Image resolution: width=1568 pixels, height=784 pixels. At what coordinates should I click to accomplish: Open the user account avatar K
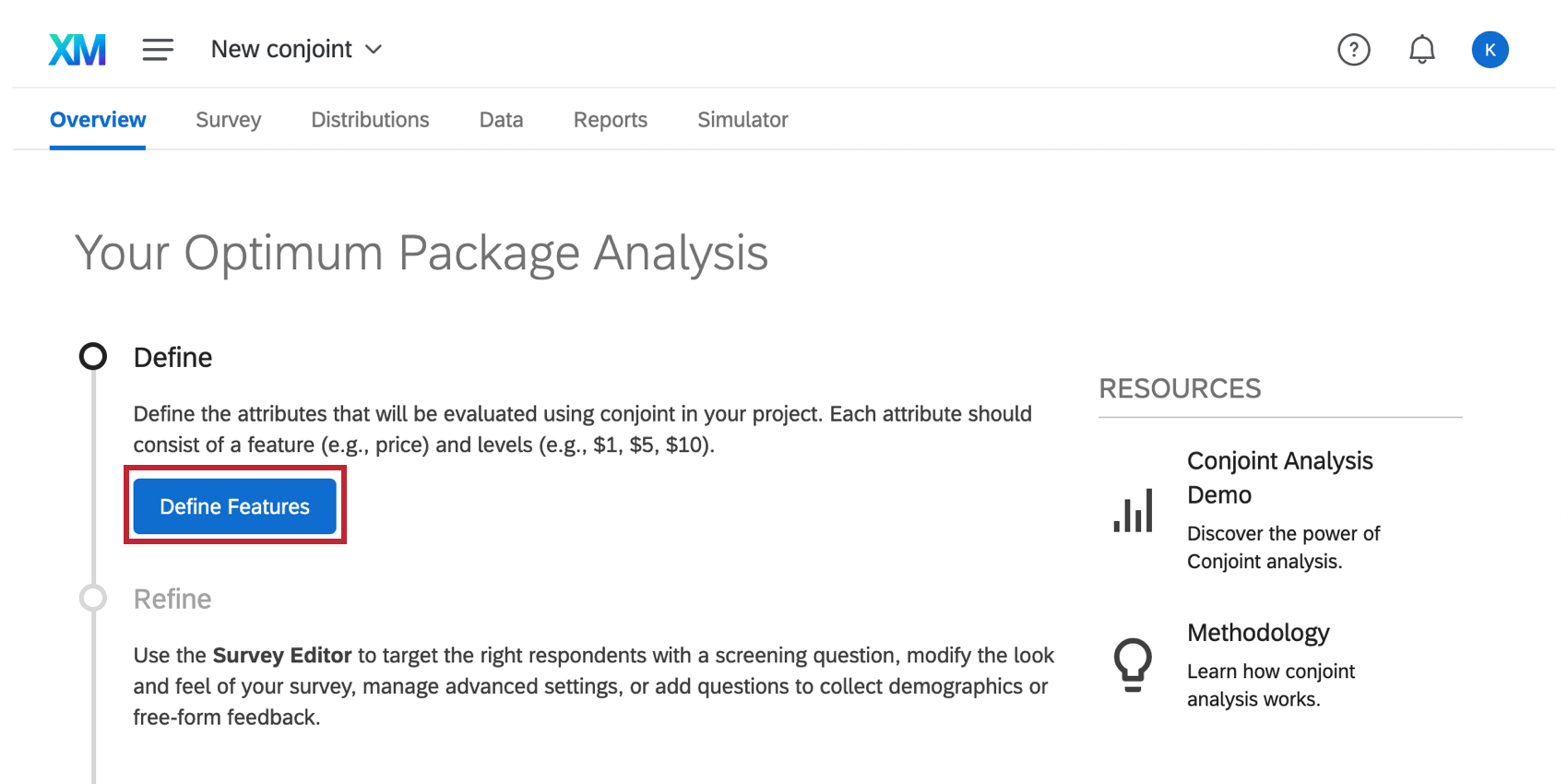1490,50
